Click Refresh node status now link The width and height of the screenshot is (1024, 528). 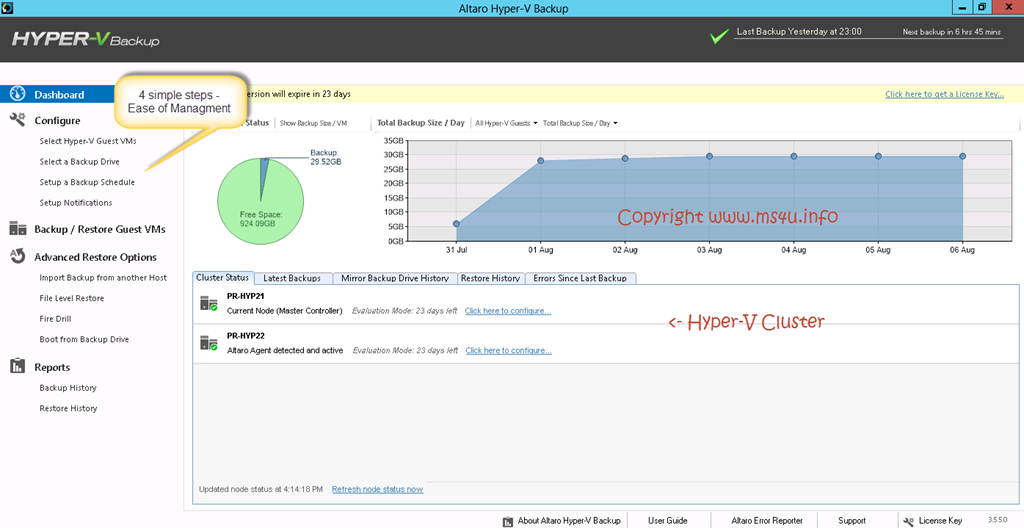pyautogui.click(x=377, y=489)
